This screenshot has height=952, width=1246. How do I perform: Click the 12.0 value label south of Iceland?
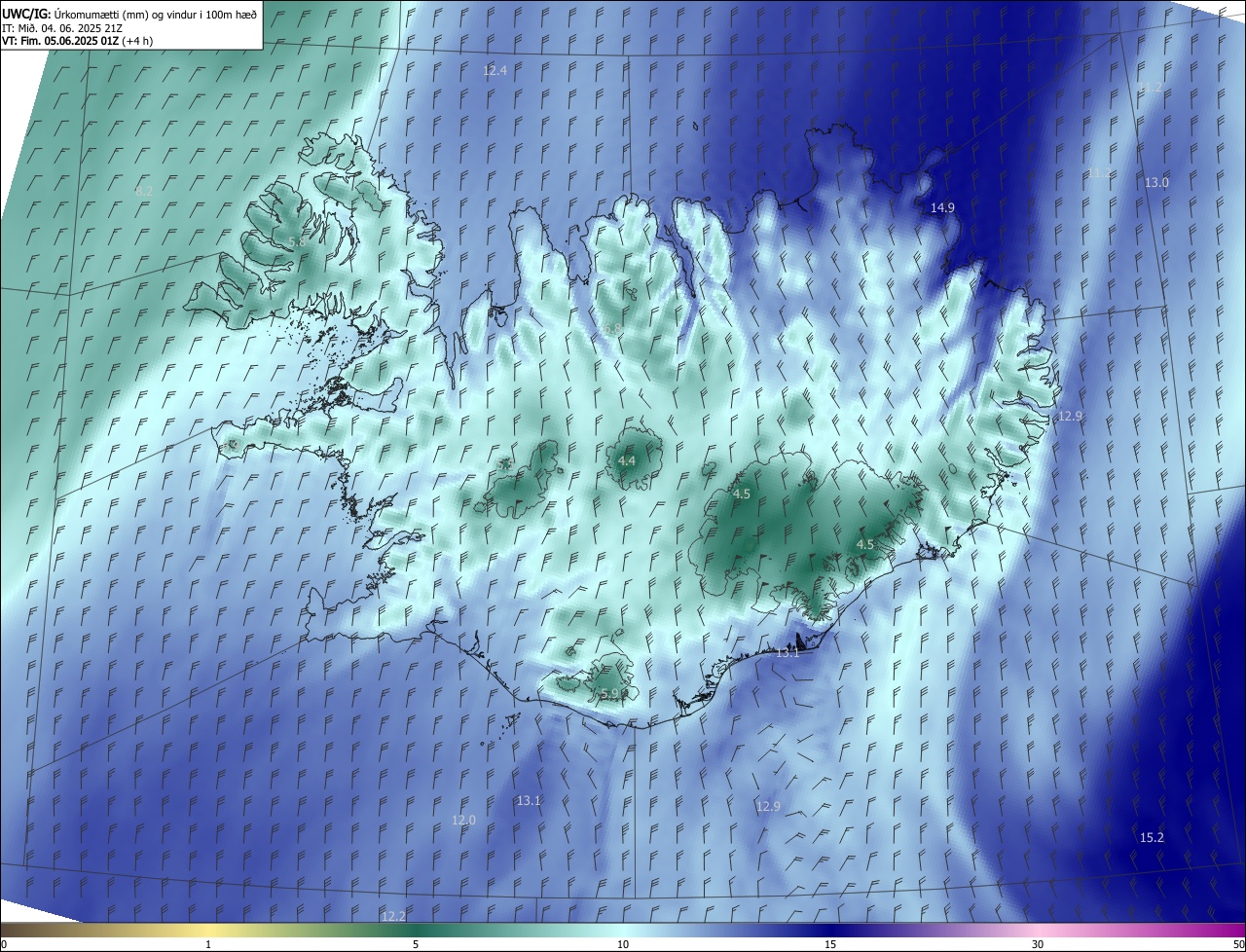463,821
